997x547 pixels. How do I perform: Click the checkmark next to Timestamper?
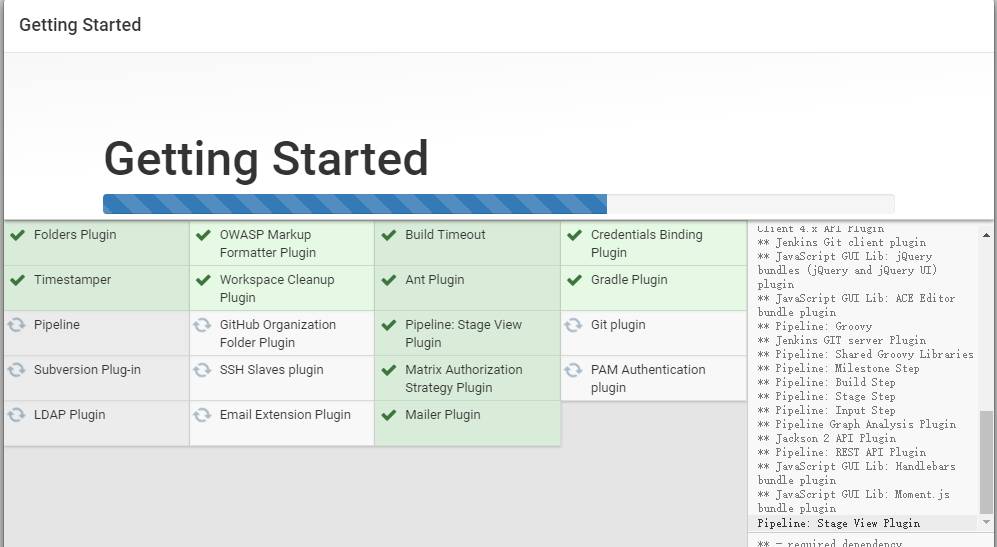(17, 280)
